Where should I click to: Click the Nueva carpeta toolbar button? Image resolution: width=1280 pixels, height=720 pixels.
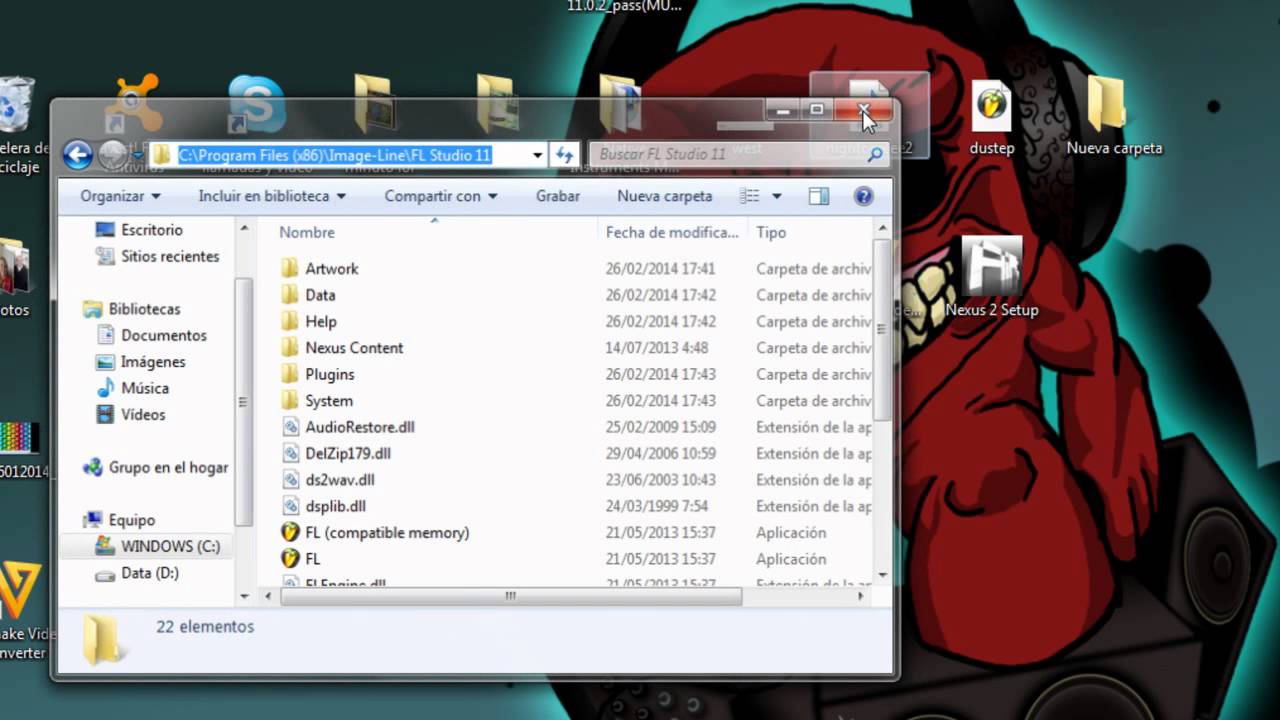665,196
